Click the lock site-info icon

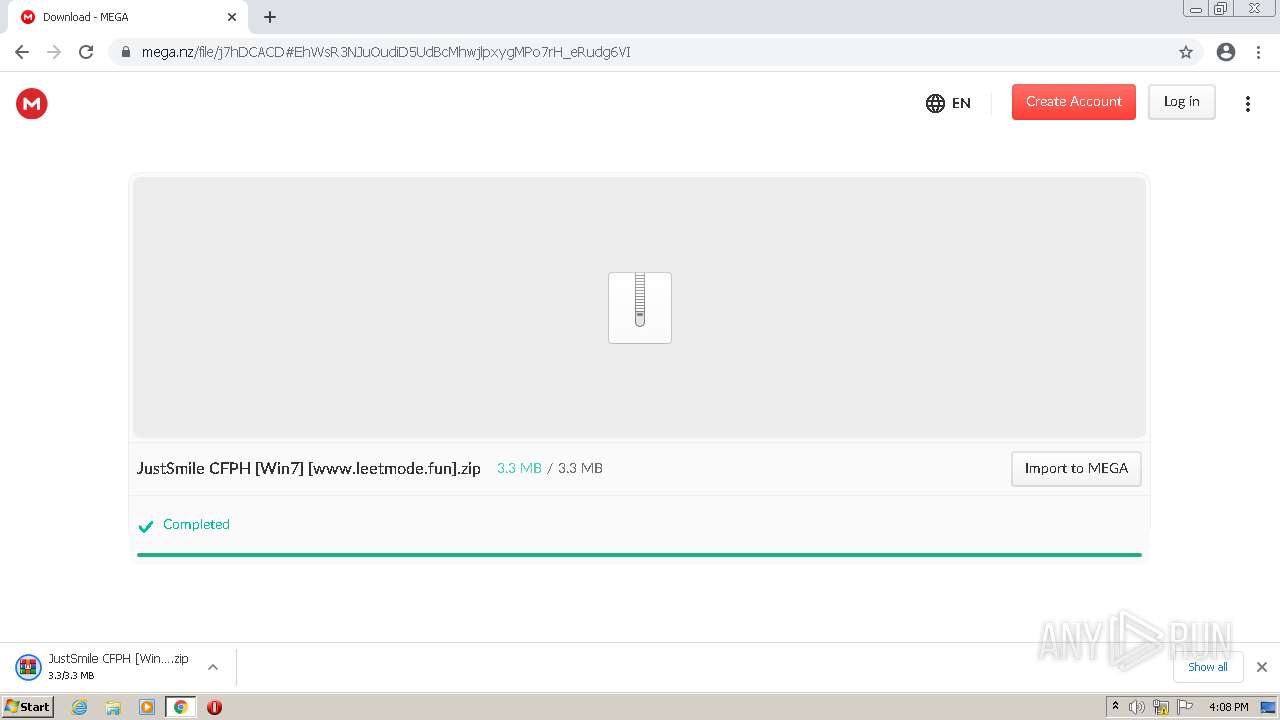pos(125,52)
